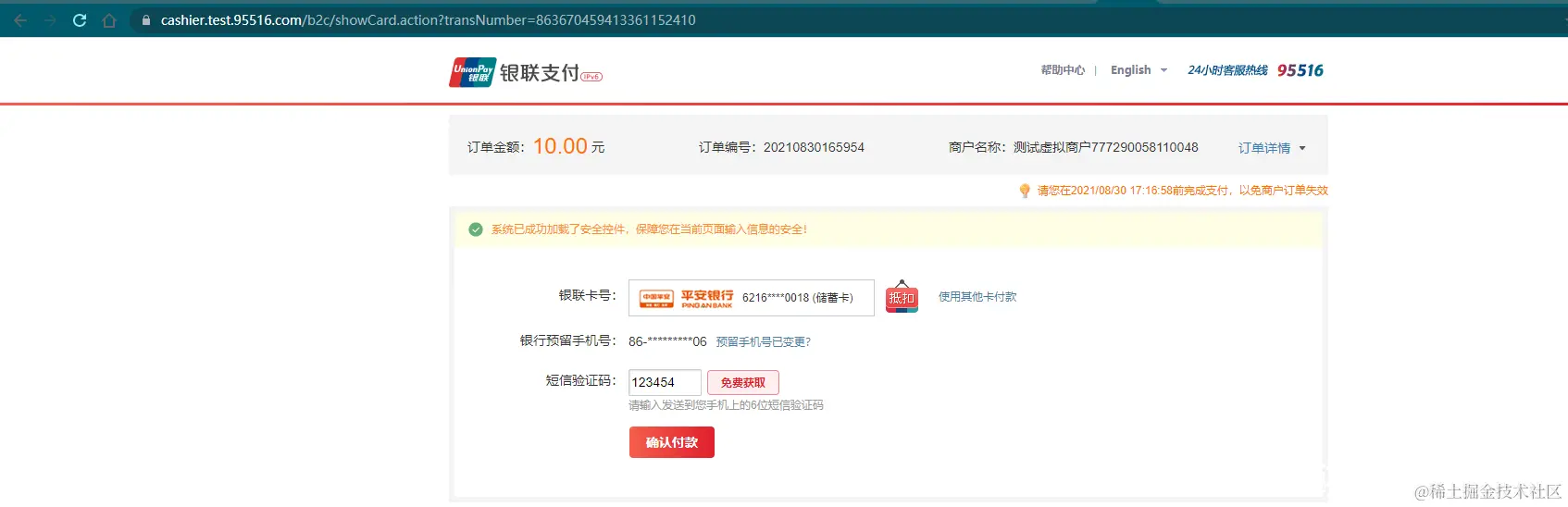This screenshot has height=507, width=1568.
Task: Select the order number 20210830165954
Action: point(814,147)
